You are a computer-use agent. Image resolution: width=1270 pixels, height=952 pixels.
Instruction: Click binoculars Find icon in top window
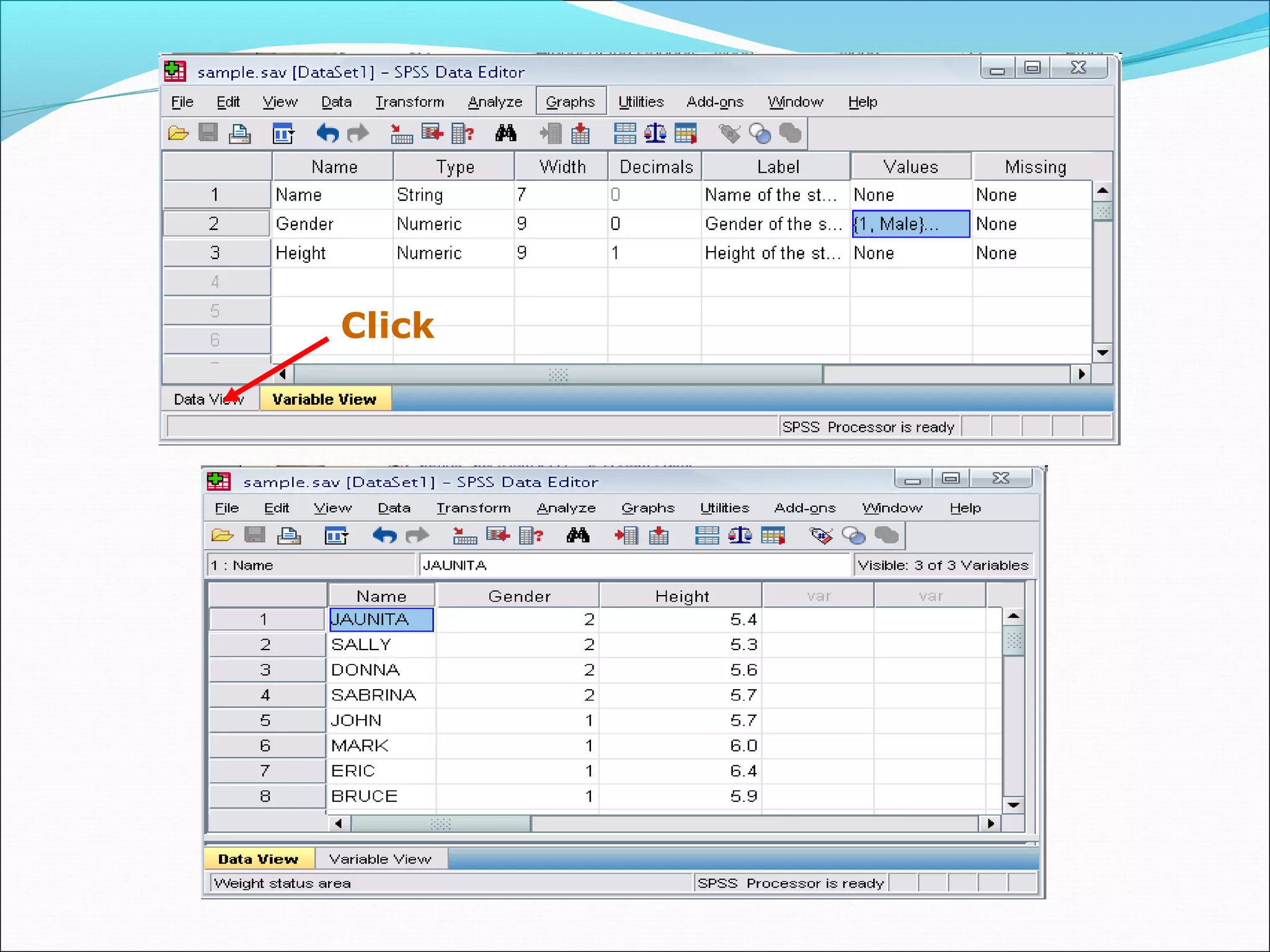point(505,133)
